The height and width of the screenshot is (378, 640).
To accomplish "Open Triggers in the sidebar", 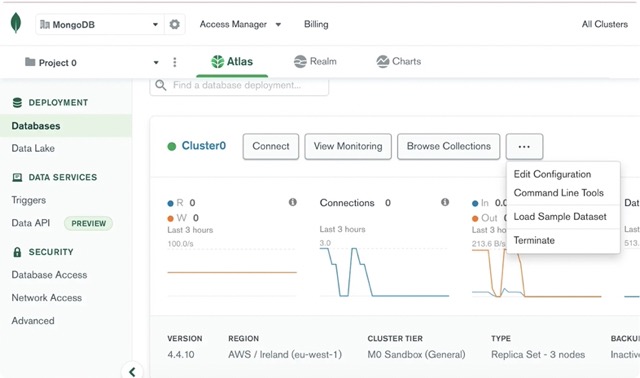I will point(29,200).
